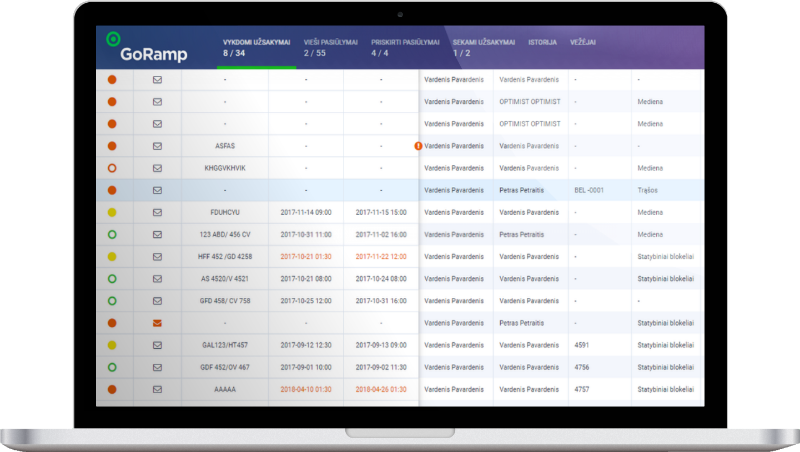This screenshot has height=452, width=800.
Task: Click the envelope icon in the BEL -0001 row
Action: point(157,190)
